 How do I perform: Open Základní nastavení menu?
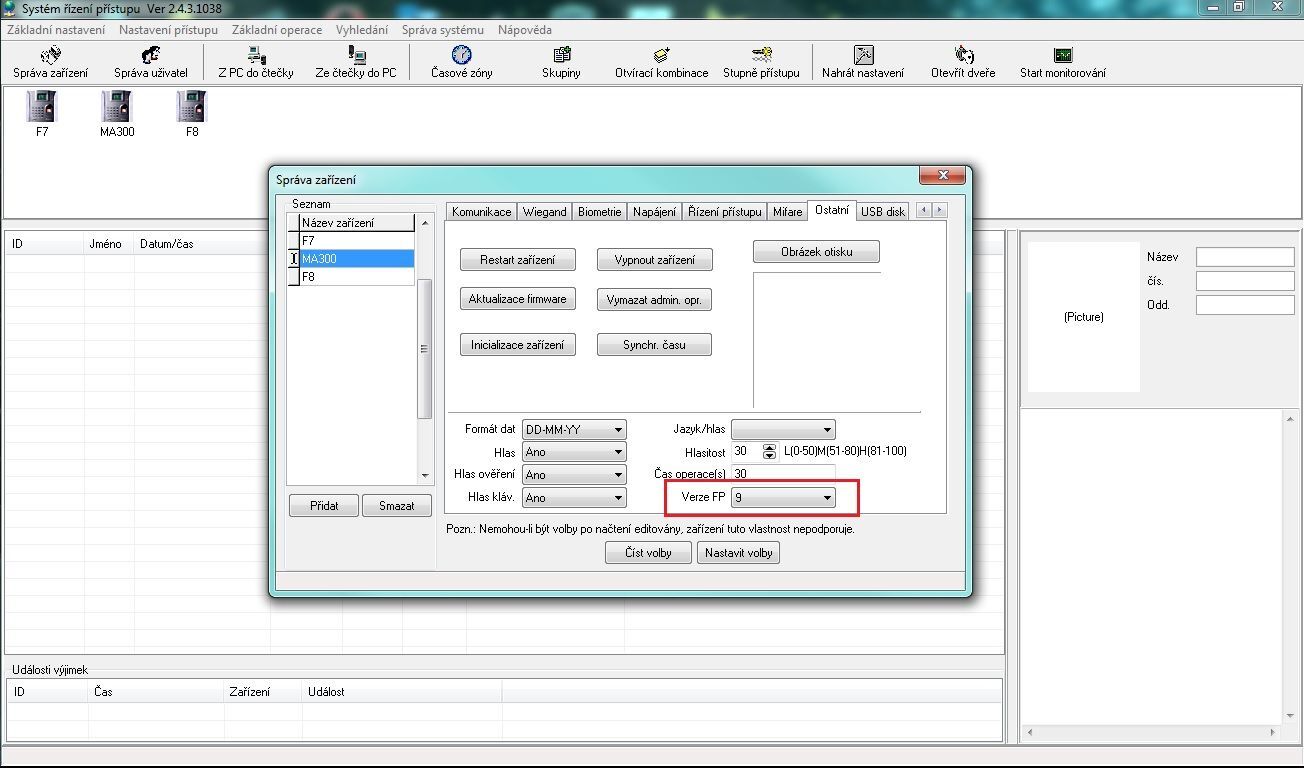tap(55, 30)
